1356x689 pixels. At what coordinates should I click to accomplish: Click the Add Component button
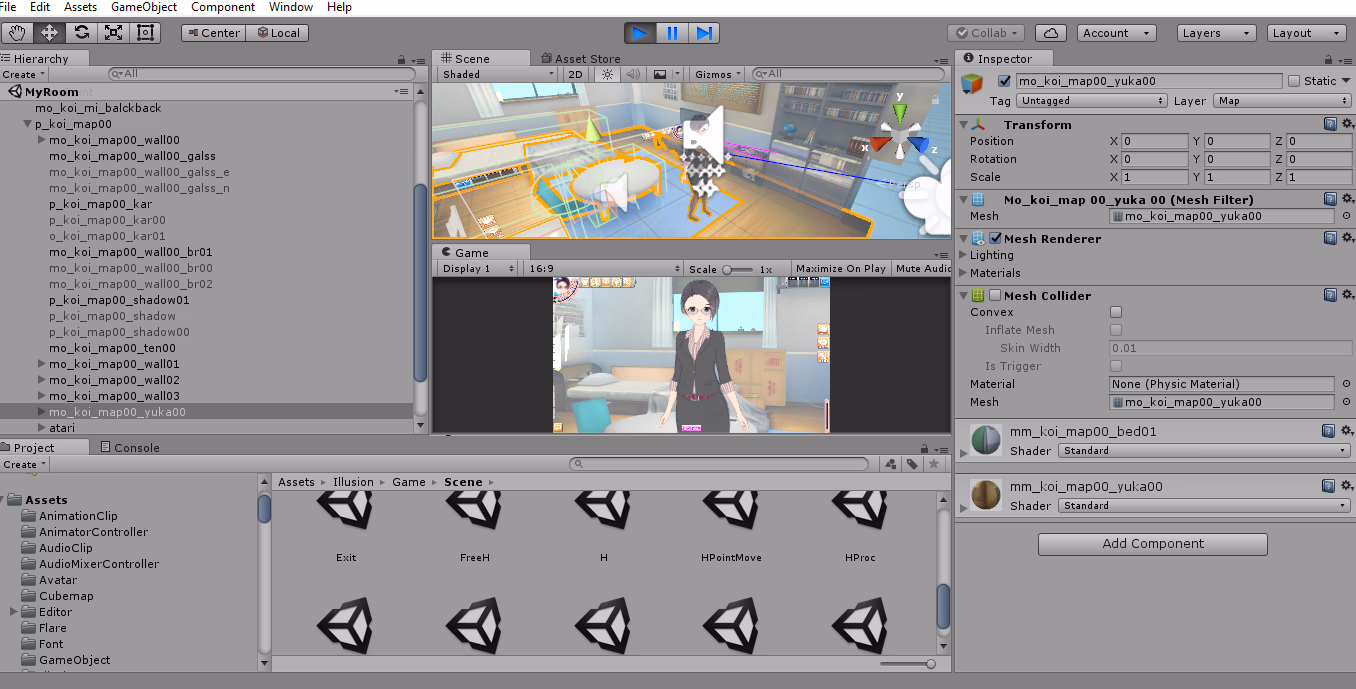coord(1152,544)
